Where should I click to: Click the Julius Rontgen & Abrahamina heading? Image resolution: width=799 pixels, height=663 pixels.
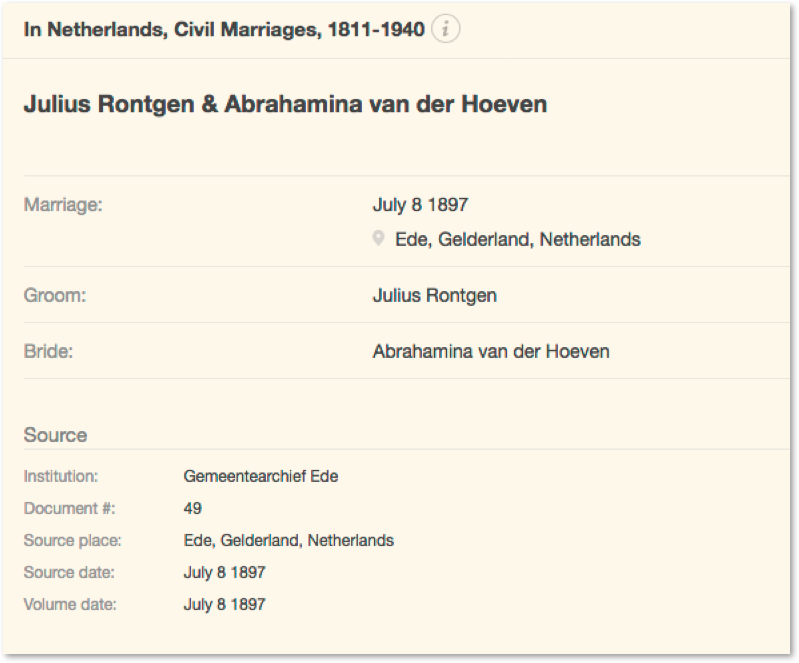pyautogui.click(x=285, y=105)
